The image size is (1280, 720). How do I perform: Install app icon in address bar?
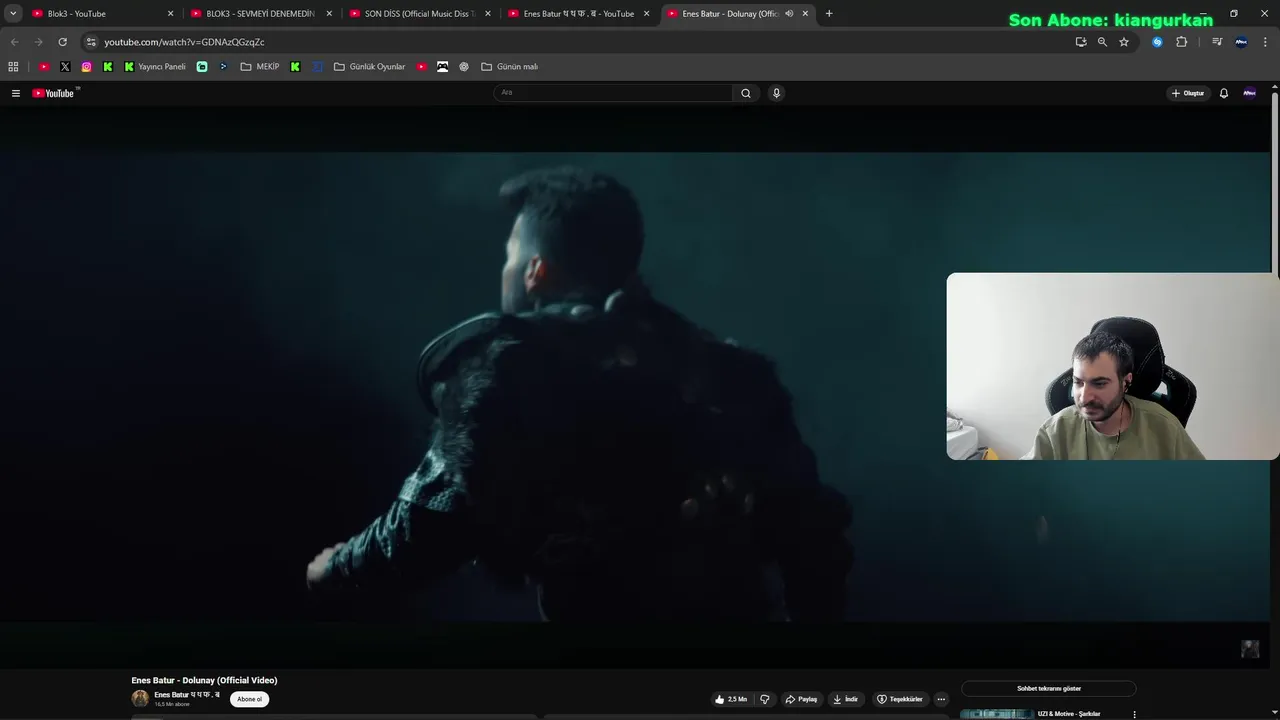tap(1080, 42)
